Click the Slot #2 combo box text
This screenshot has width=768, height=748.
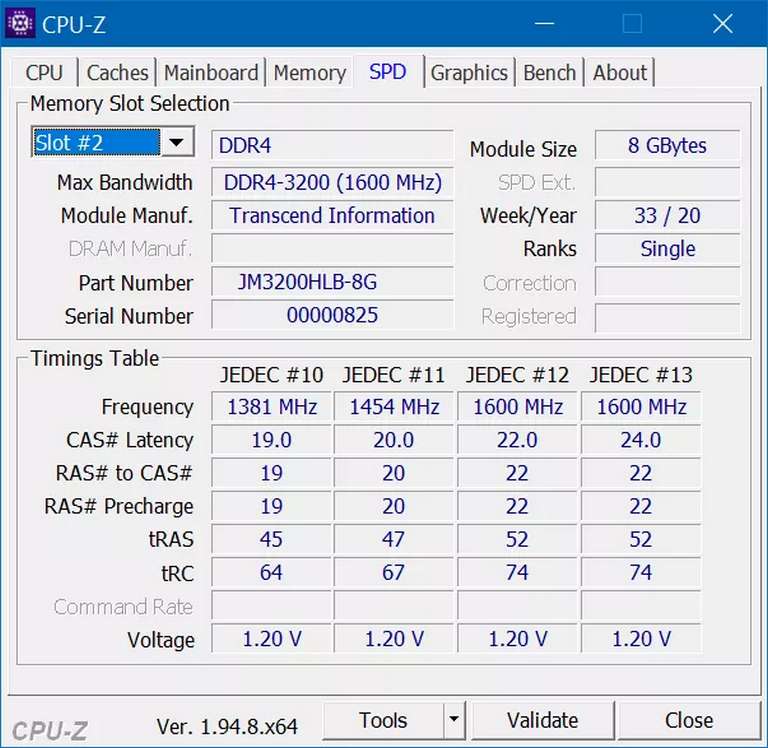click(96, 143)
